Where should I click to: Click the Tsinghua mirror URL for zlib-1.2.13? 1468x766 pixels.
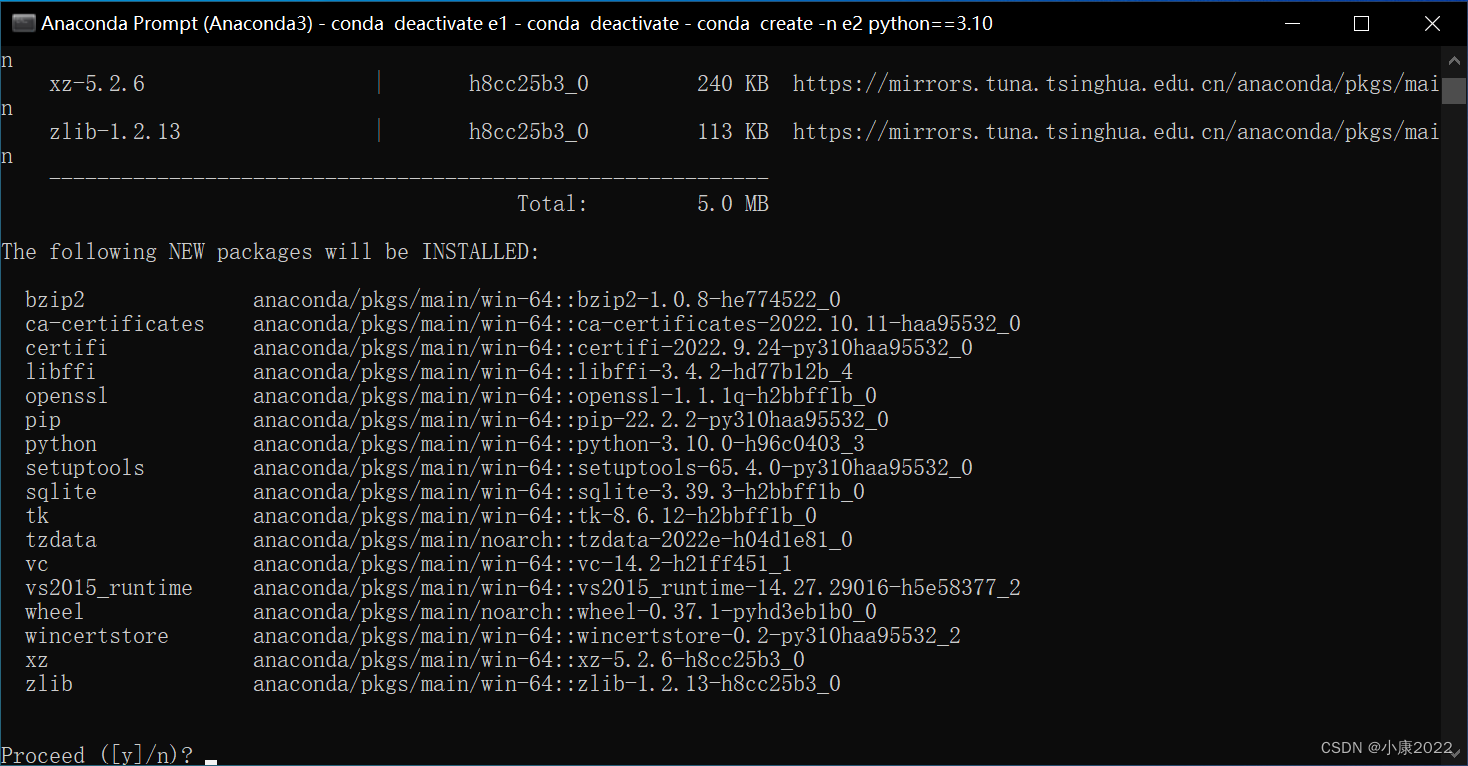[1115, 132]
